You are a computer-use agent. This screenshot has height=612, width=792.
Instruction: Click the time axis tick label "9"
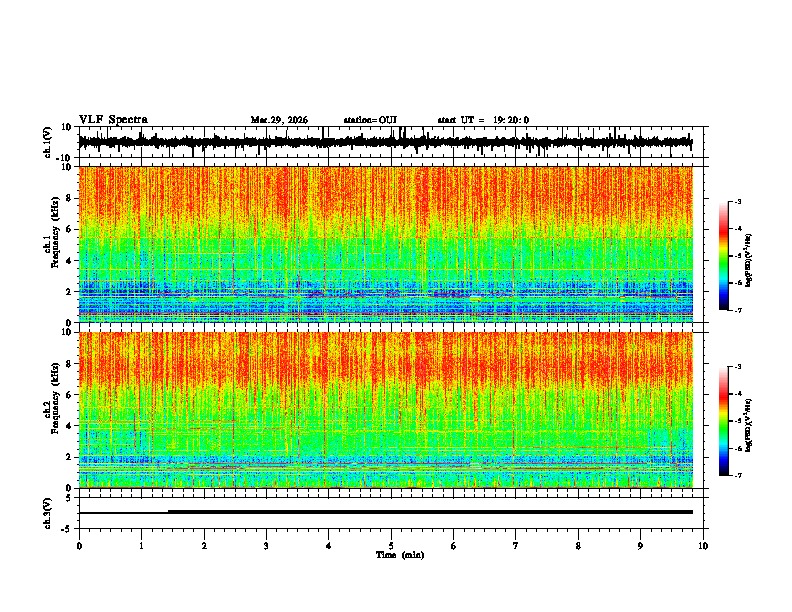click(x=640, y=546)
